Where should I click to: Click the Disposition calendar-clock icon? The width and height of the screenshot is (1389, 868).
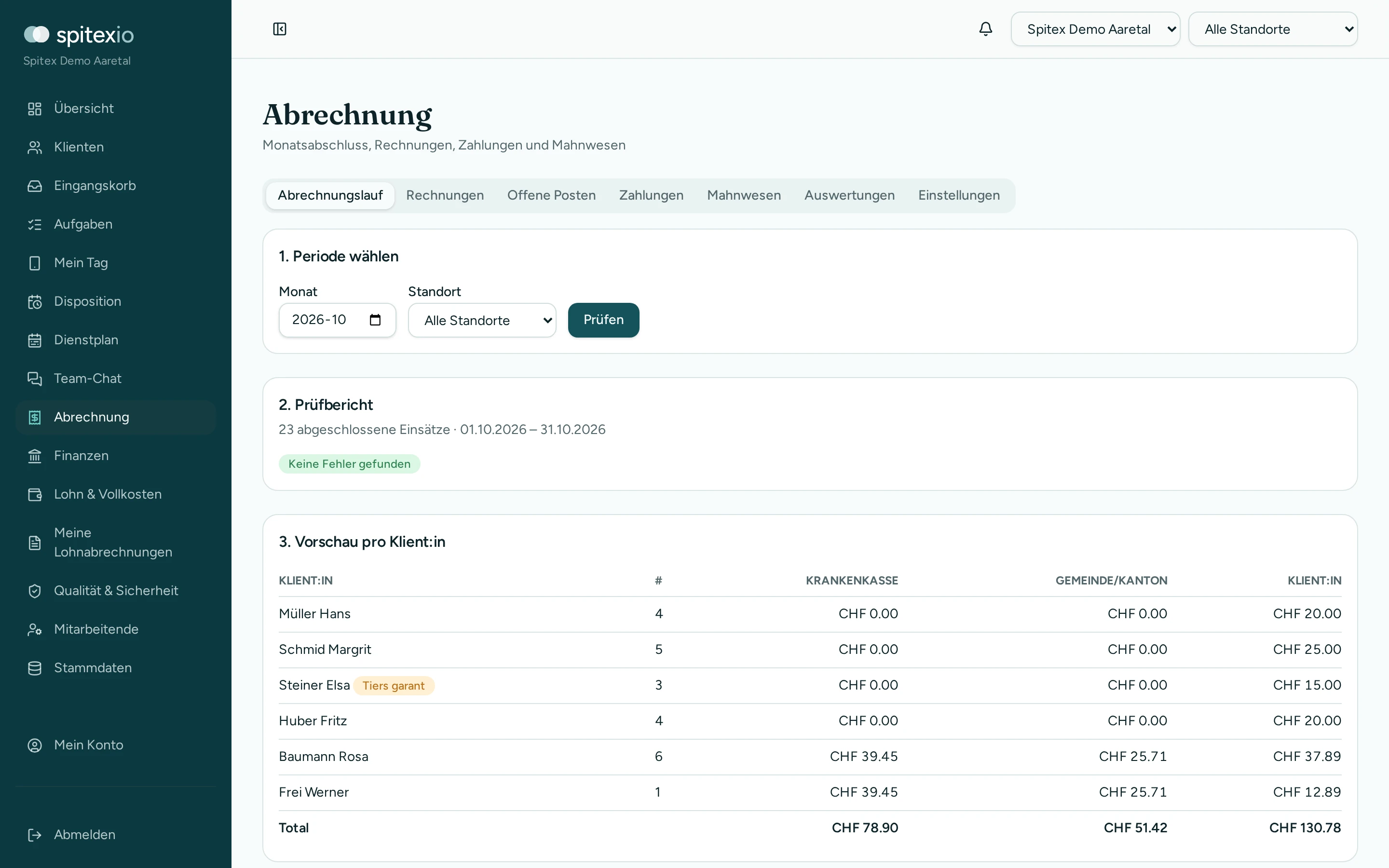click(x=34, y=301)
